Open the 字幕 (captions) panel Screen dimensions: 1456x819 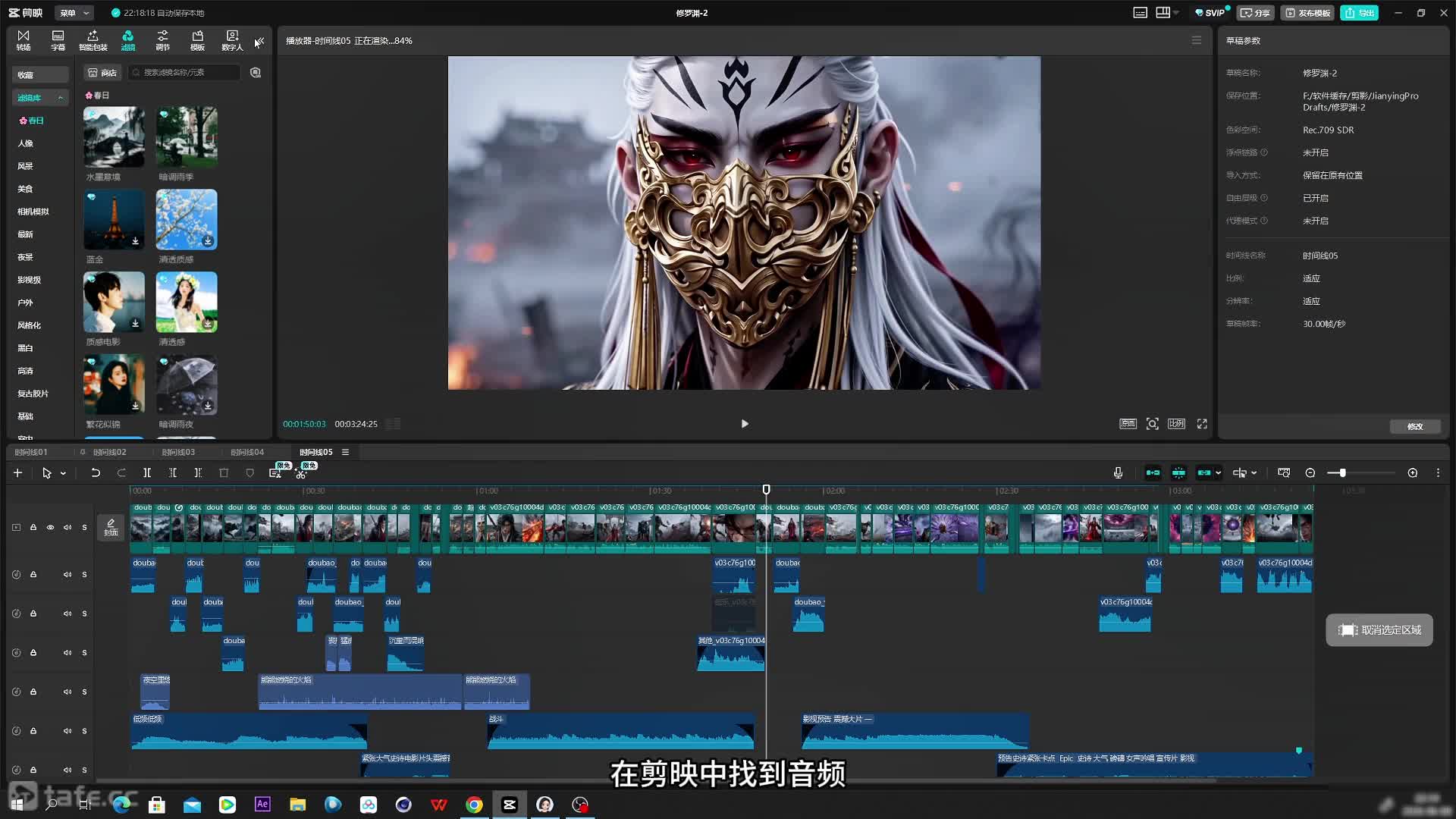tap(58, 40)
